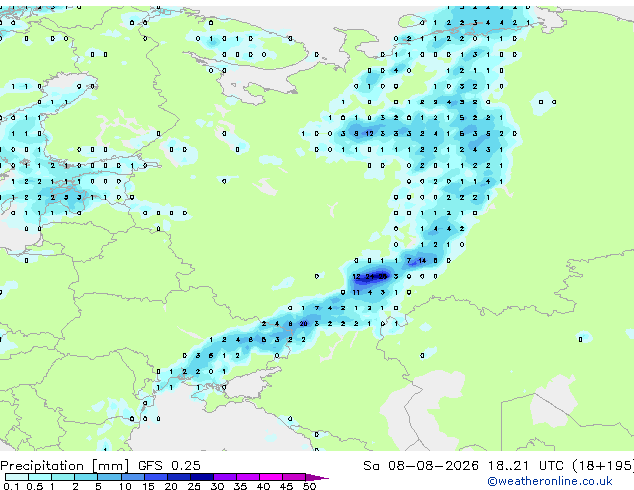Image resolution: width=634 pixels, height=490 pixels.
Task: Click the 1–2 mm legend color swatch
Action: point(63,477)
